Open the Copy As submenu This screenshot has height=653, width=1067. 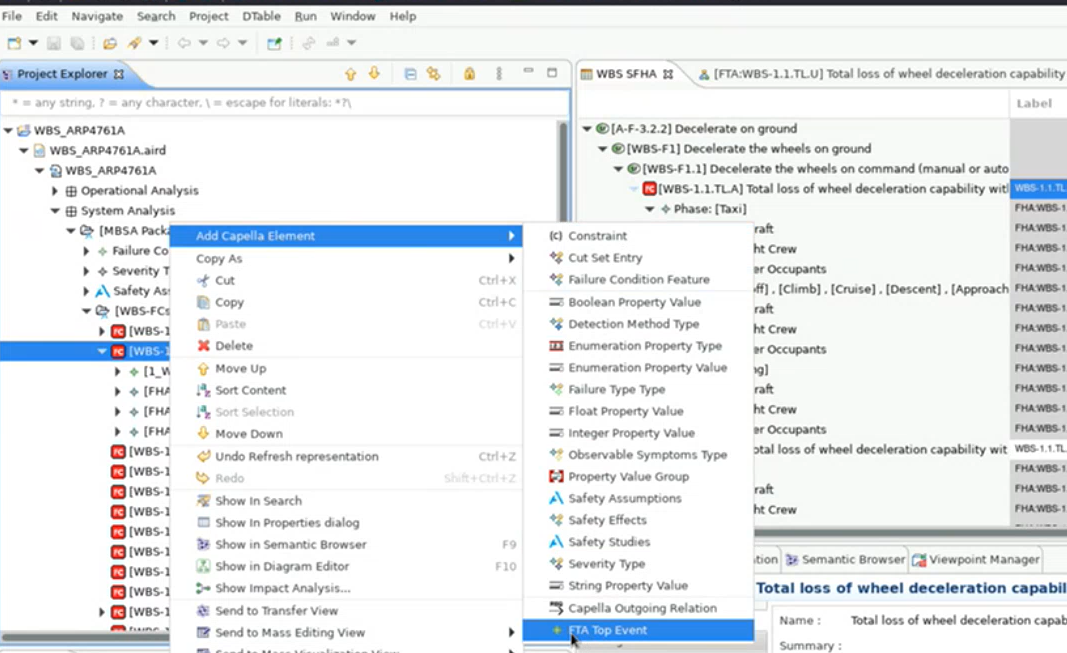[x=346, y=258]
